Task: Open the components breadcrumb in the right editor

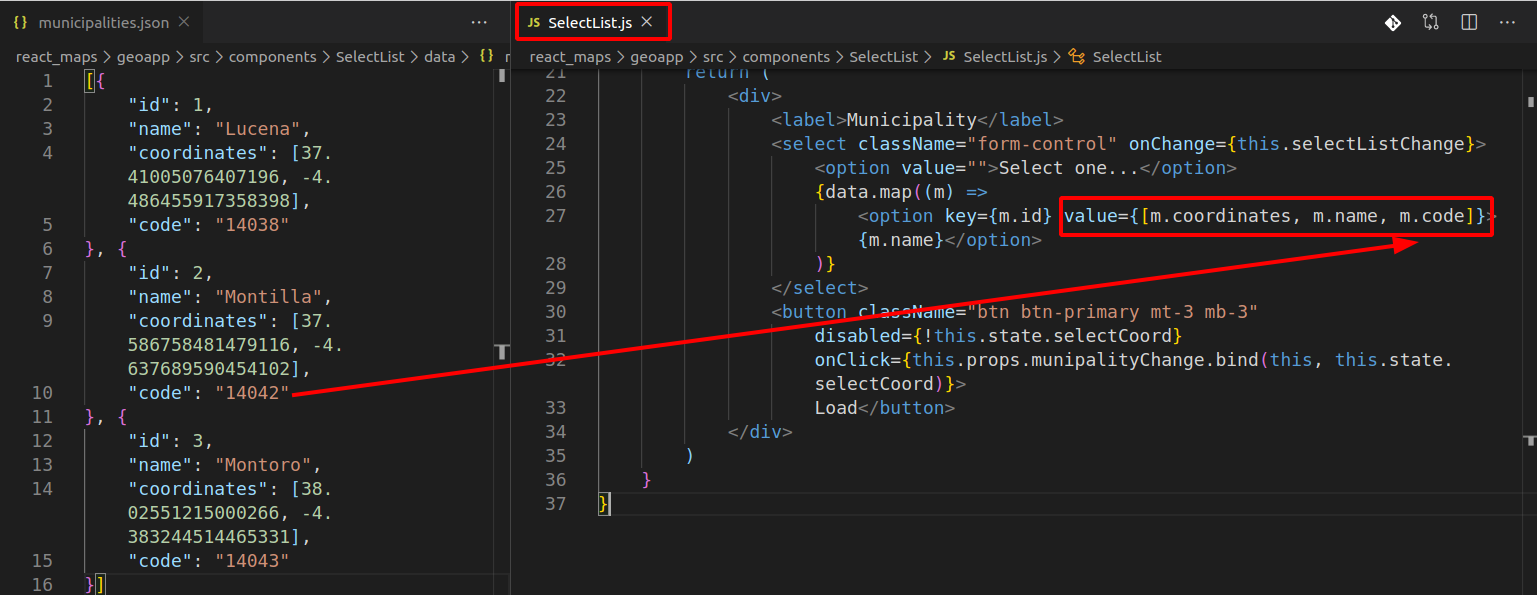Action: point(786,57)
